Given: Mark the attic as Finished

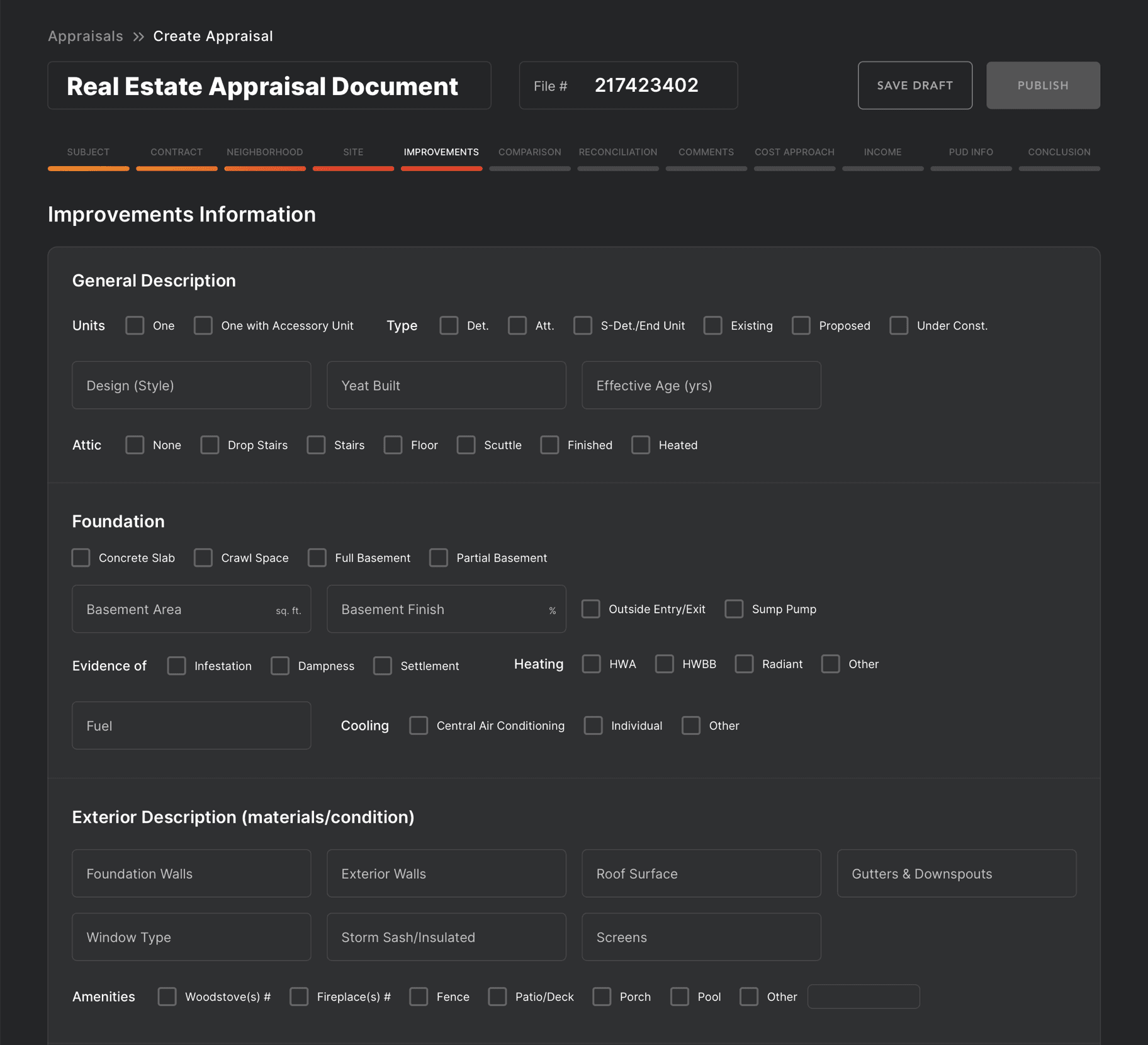Looking at the screenshot, I should [549, 445].
